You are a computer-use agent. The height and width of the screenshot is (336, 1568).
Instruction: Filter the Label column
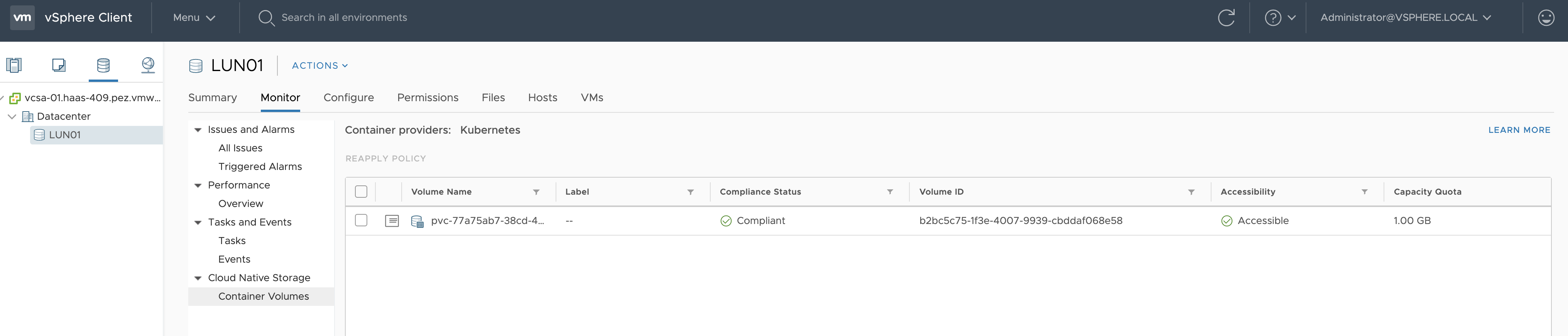pyautogui.click(x=690, y=192)
